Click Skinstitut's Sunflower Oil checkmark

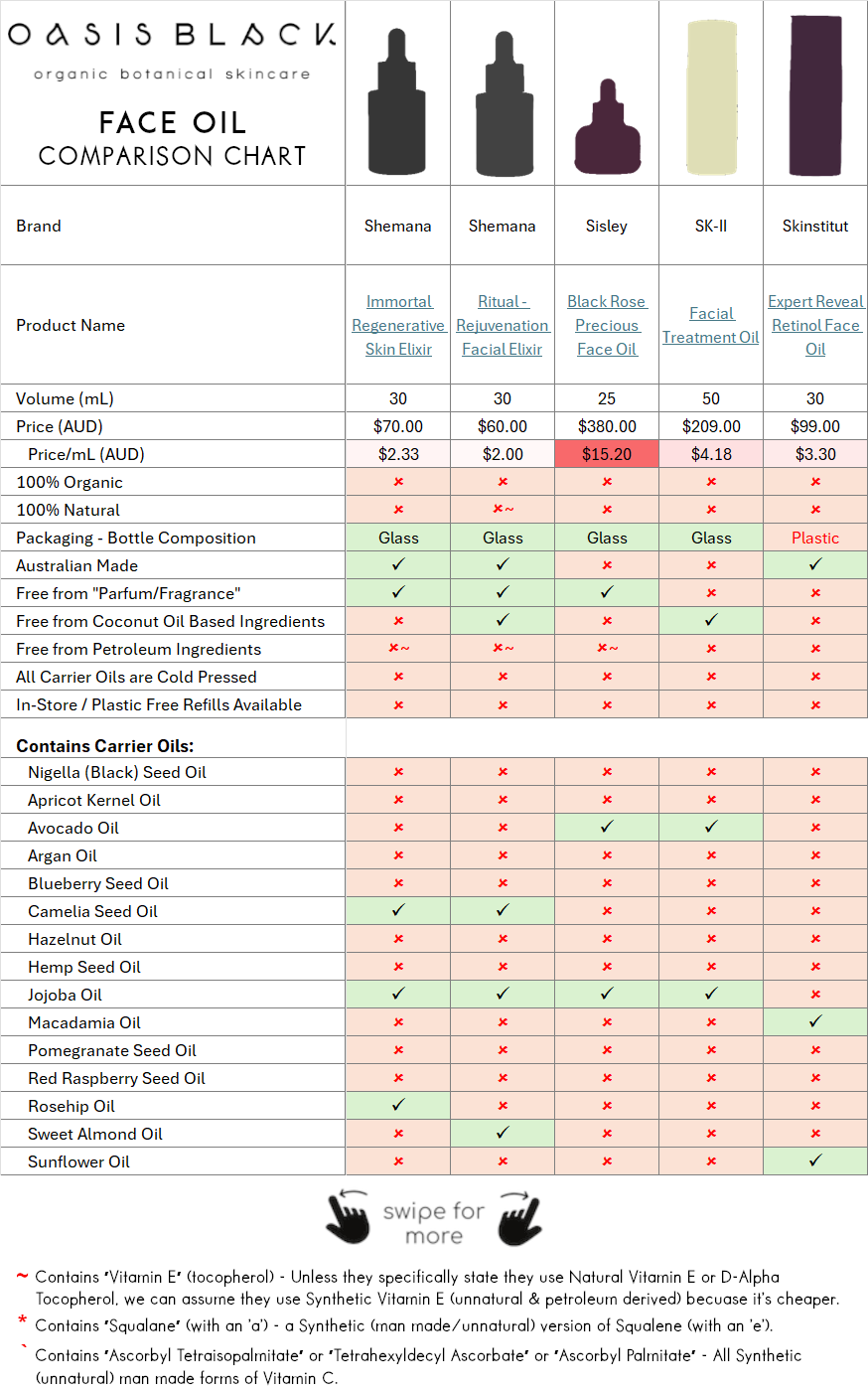[815, 1160]
